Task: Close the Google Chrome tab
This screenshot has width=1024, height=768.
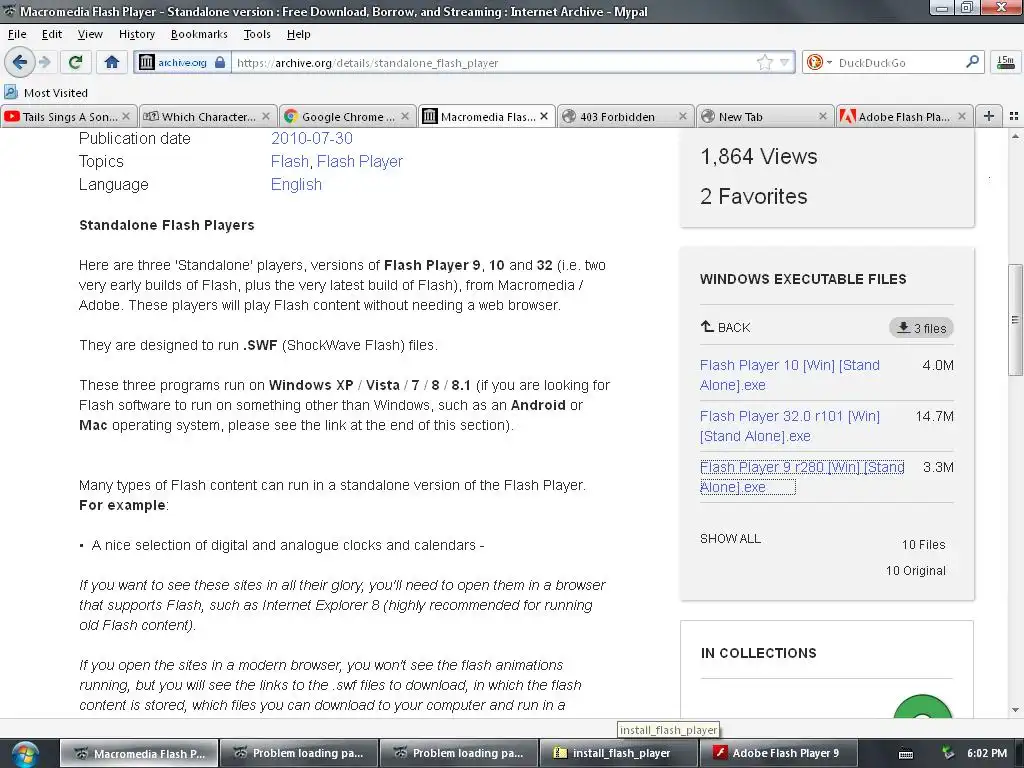Action: (405, 116)
